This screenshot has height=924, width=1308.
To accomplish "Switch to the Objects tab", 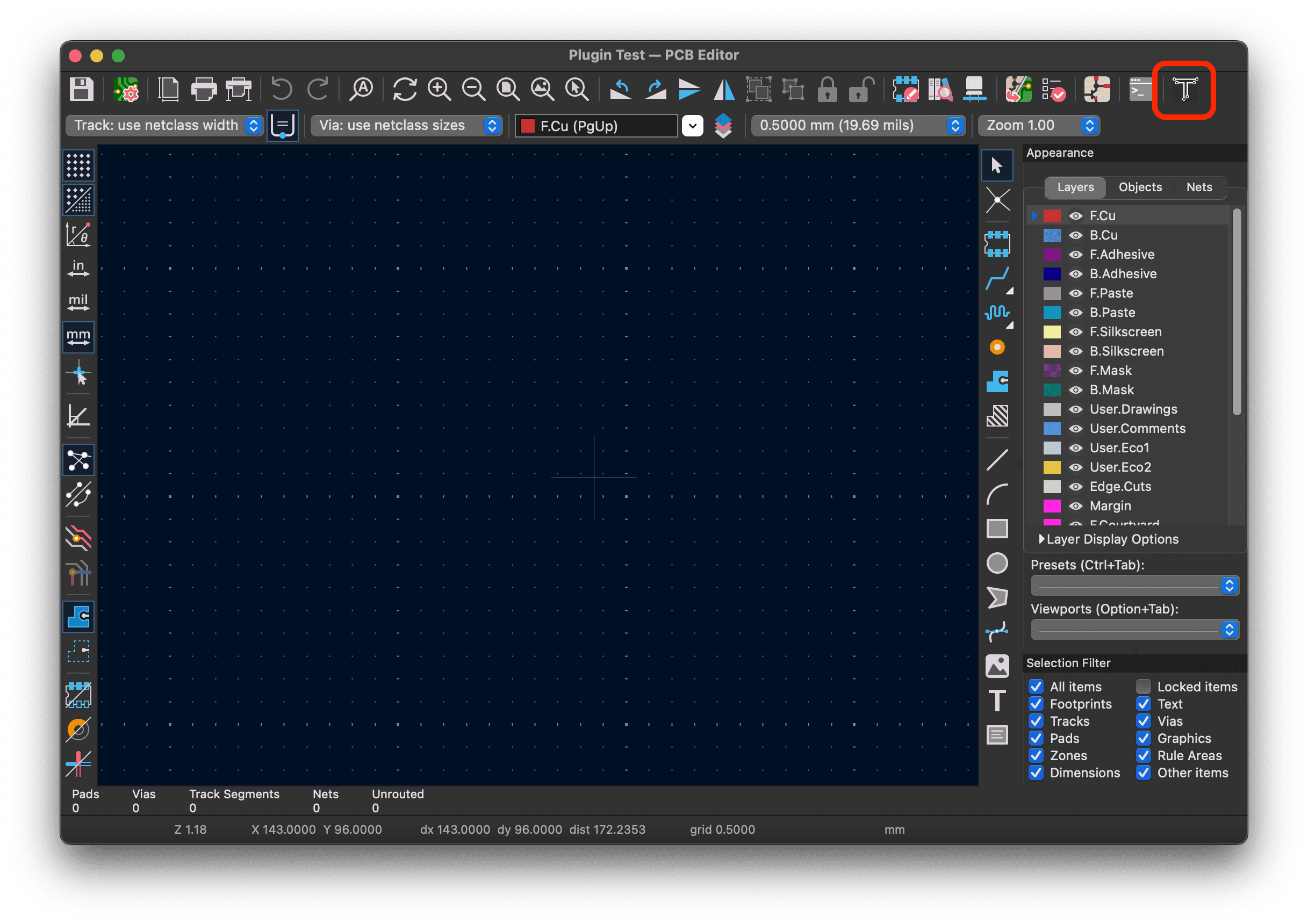I will [1140, 187].
